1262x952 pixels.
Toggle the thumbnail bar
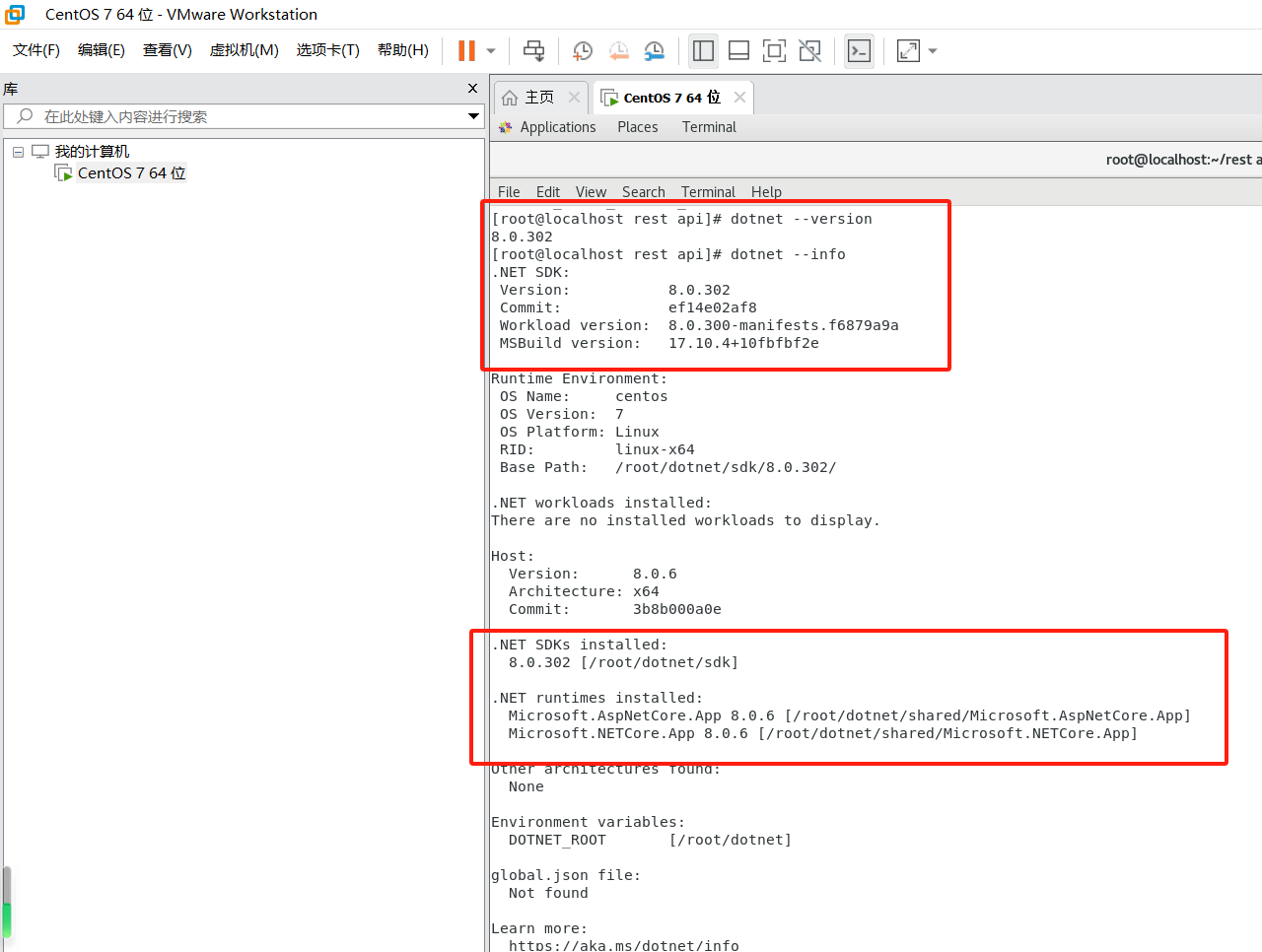click(738, 50)
